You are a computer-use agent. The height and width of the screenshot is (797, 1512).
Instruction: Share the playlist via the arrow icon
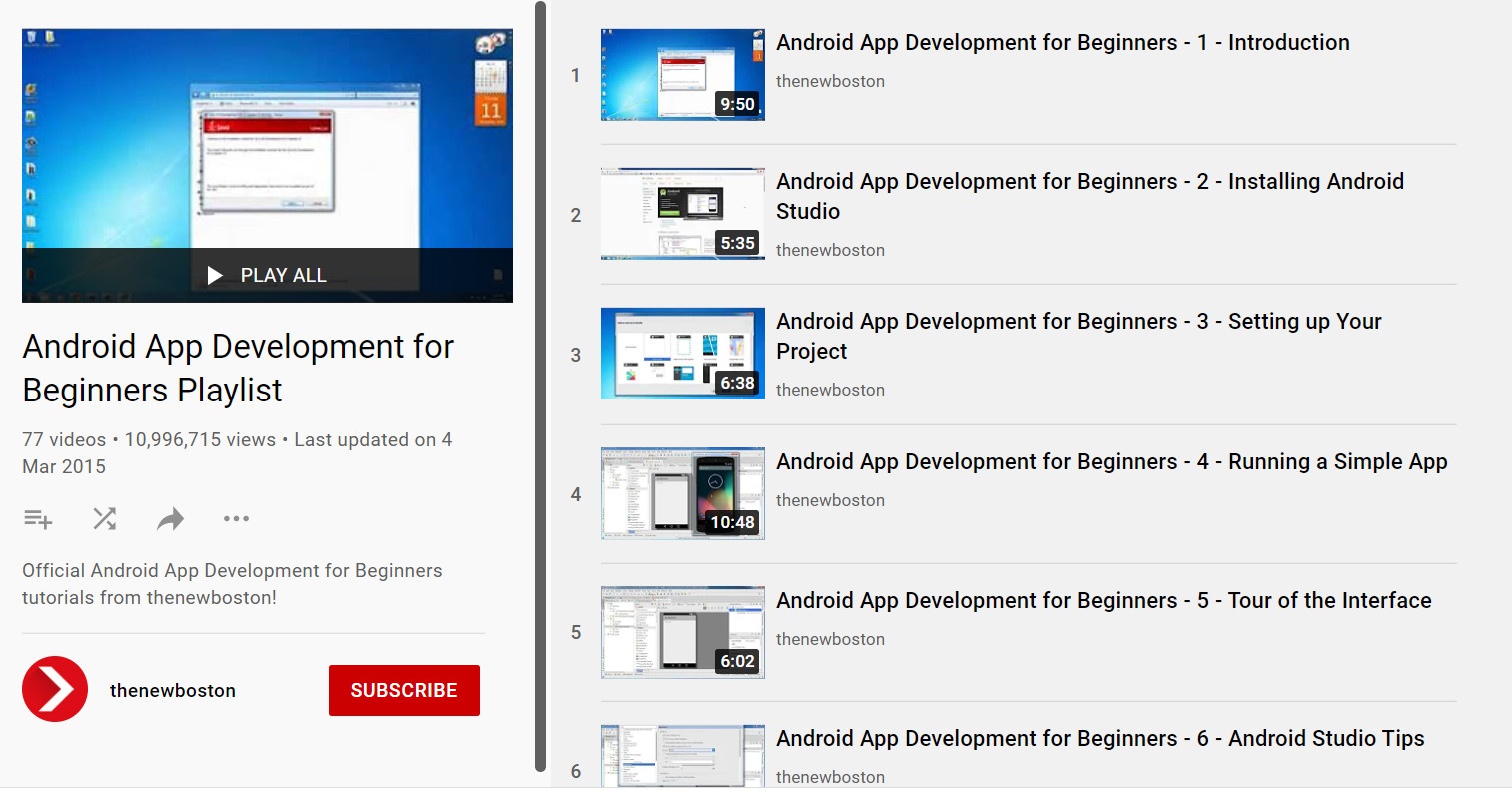(171, 519)
